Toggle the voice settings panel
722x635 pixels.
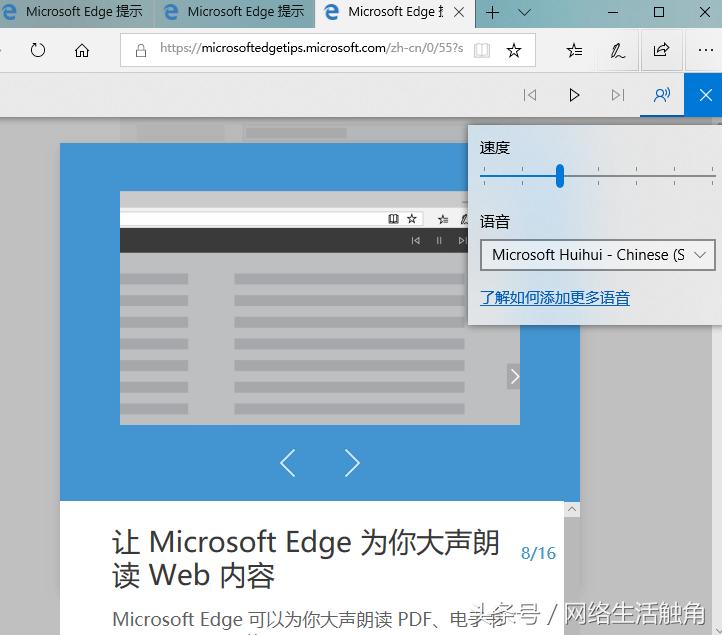pyautogui.click(x=662, y=95)
